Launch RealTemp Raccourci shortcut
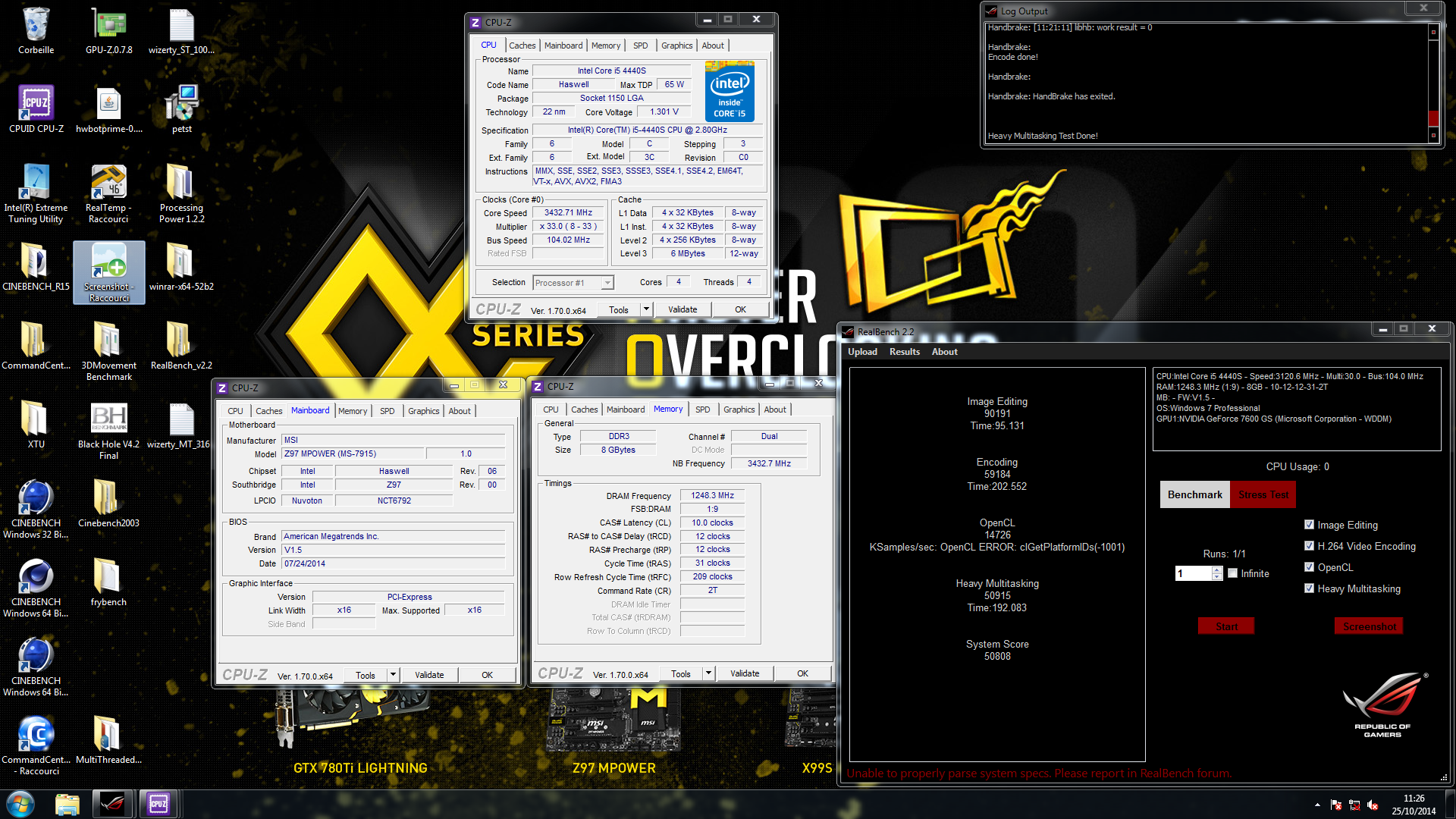Image resolution: width=1456 pixels, height=819 pixels. [108, 193]
